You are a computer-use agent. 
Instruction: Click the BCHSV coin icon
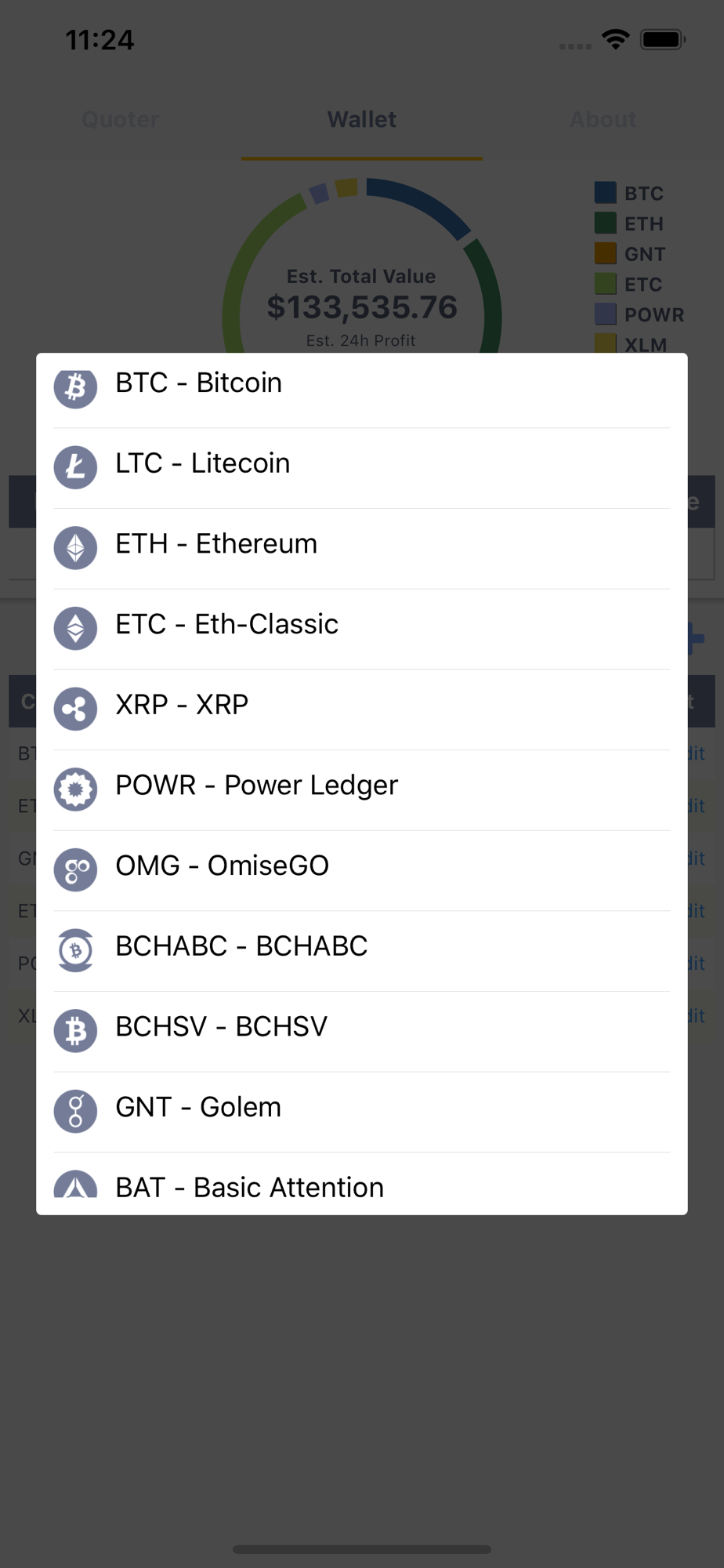coord(75,1030)
